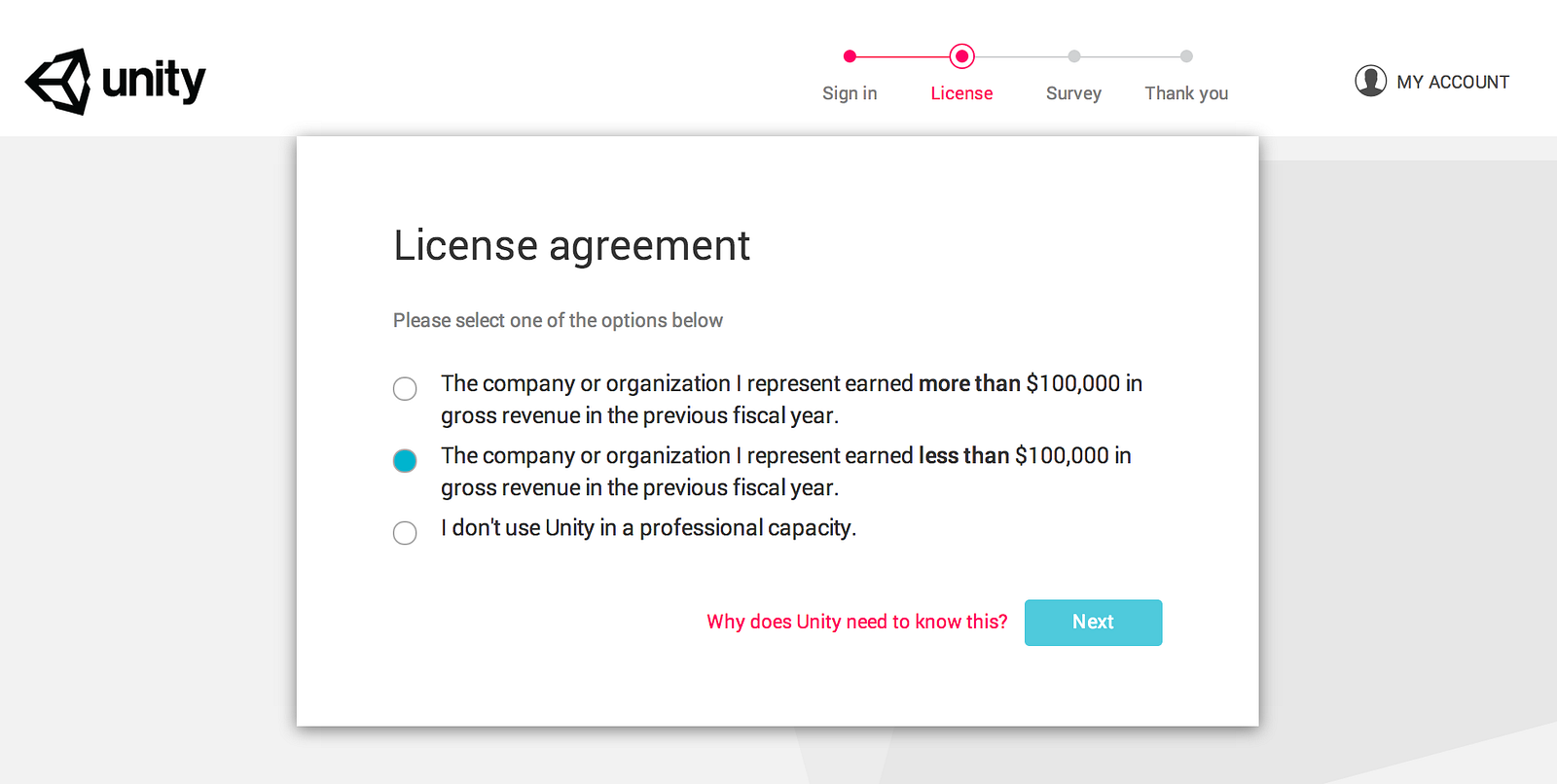Open the account avatar icon

[1370, 81]
